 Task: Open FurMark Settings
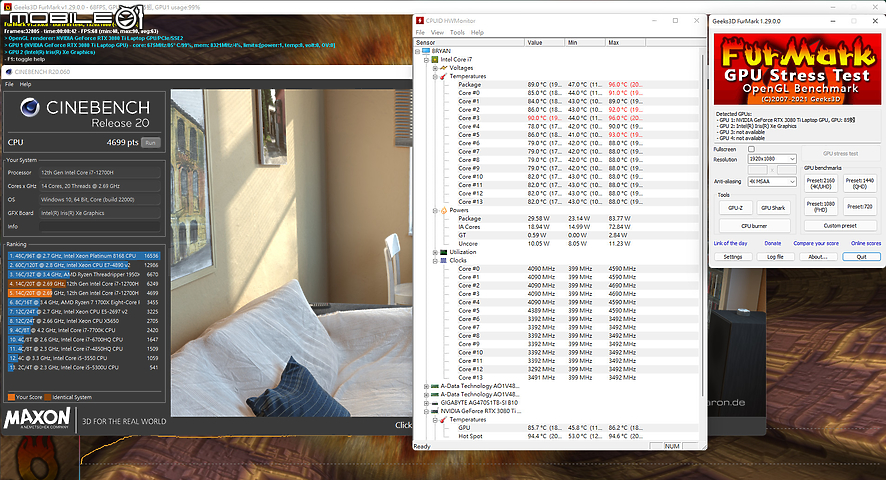pyautogui.click(x=733, y=257)
